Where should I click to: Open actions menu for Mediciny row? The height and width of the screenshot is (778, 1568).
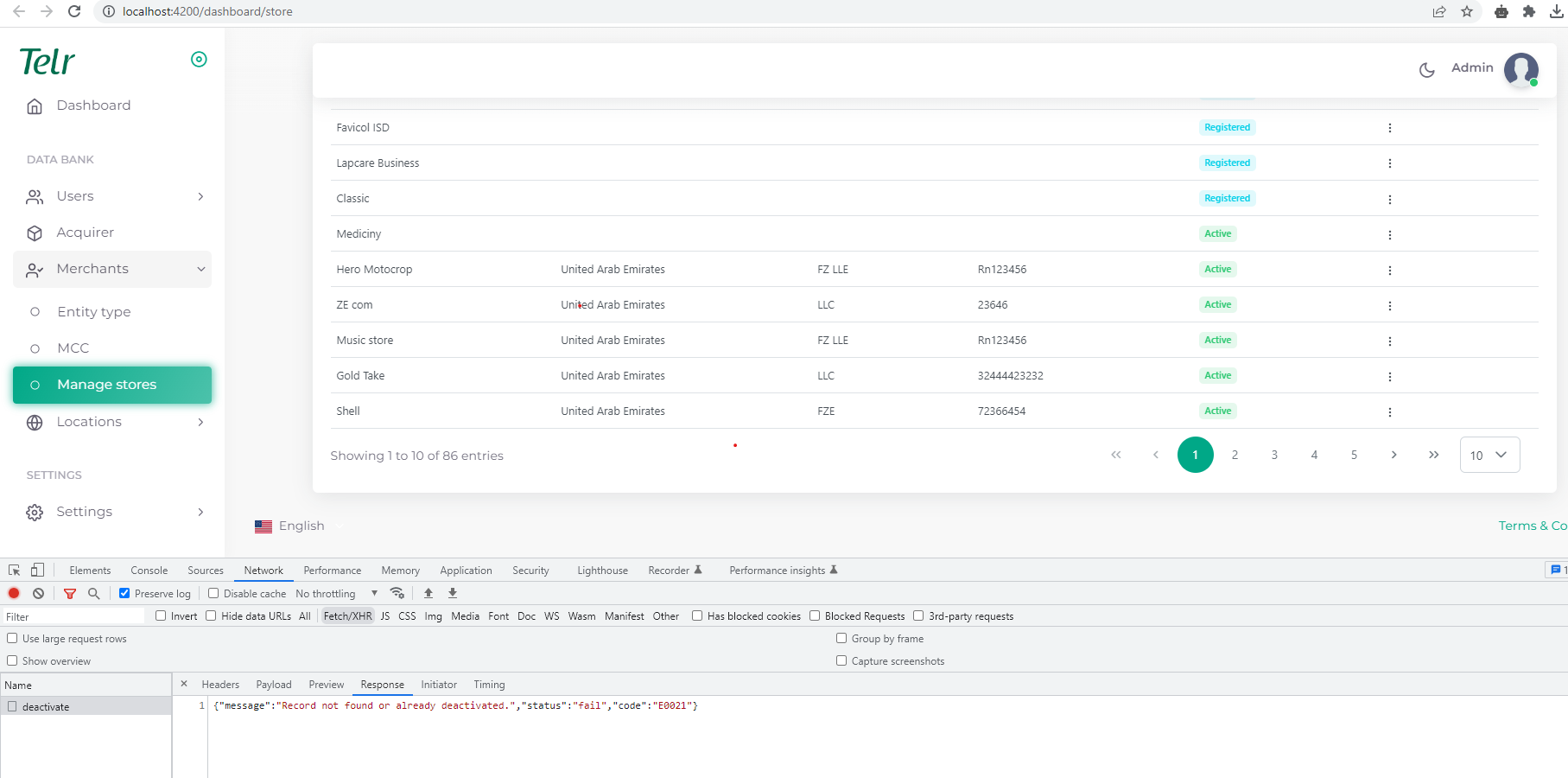1389,234
